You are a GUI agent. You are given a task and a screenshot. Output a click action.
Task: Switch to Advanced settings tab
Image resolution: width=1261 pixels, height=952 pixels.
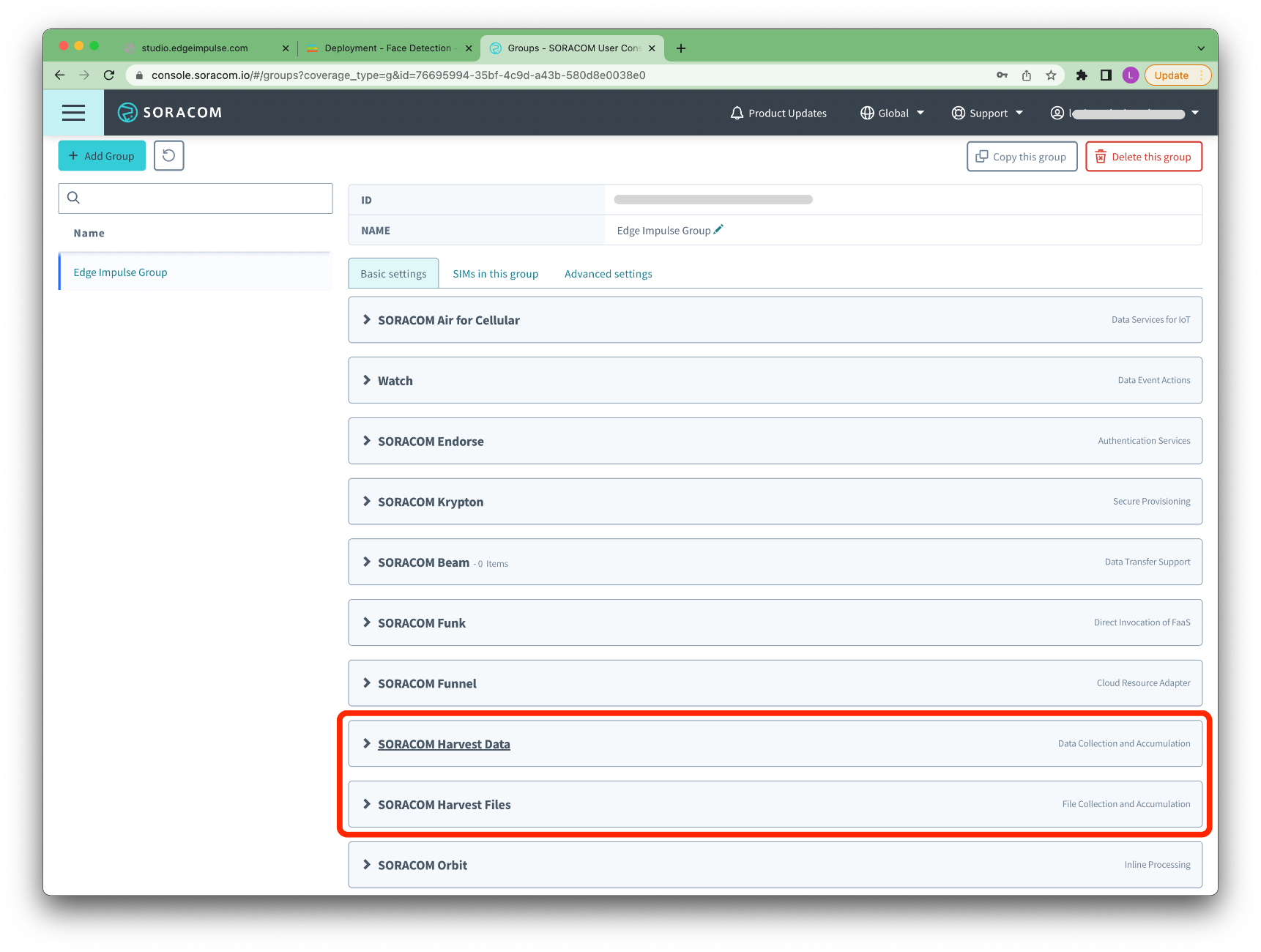pos(608,274)
